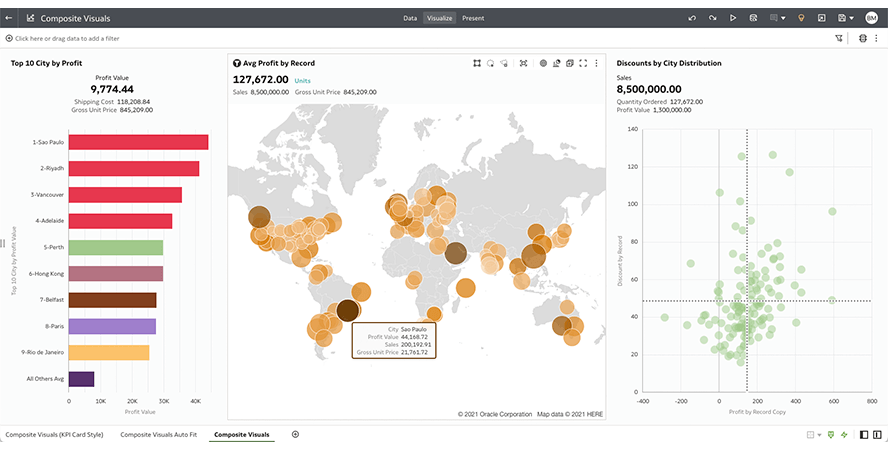Click the back arrow in the header

(x=9, y=18)
